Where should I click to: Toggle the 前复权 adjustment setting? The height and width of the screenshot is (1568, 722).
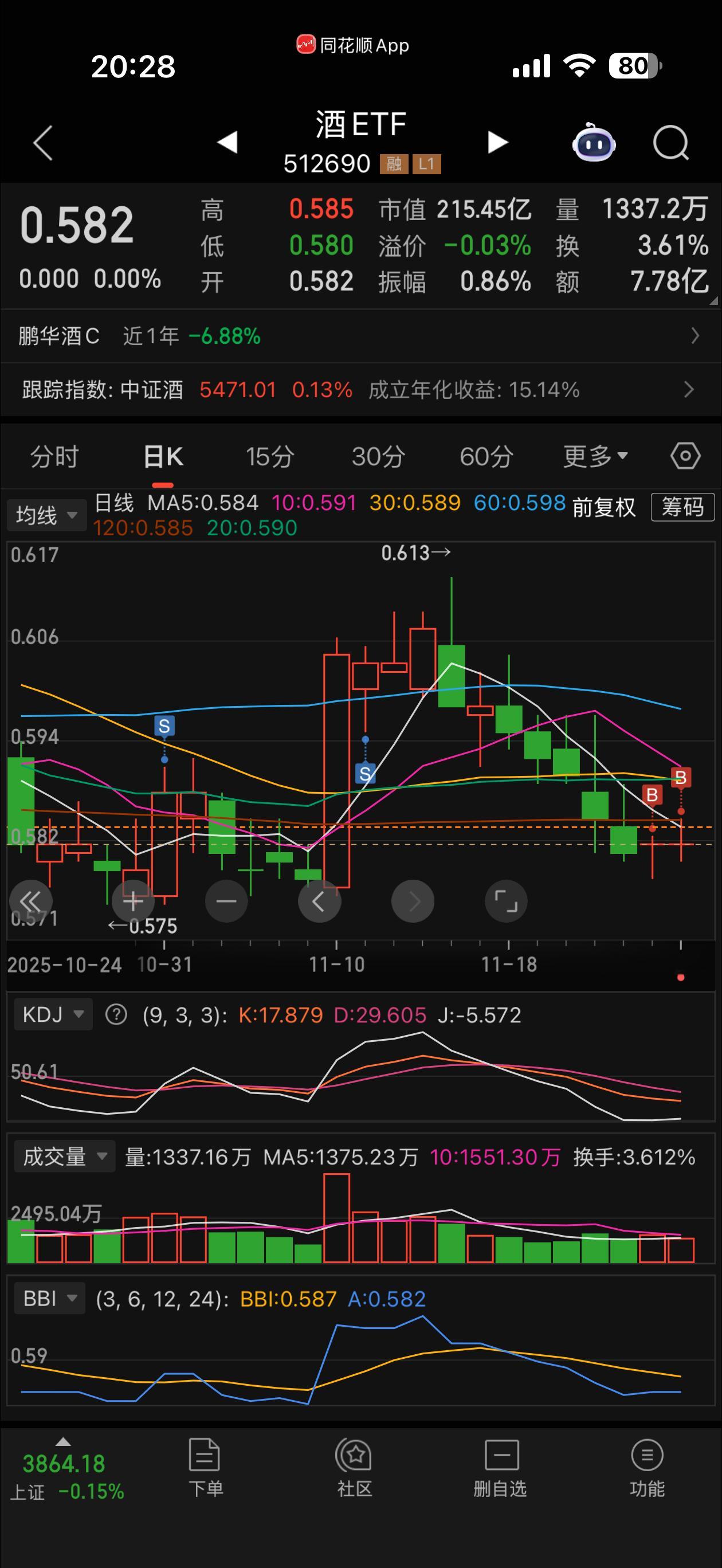pyautogui.click(x=604, y=507)
